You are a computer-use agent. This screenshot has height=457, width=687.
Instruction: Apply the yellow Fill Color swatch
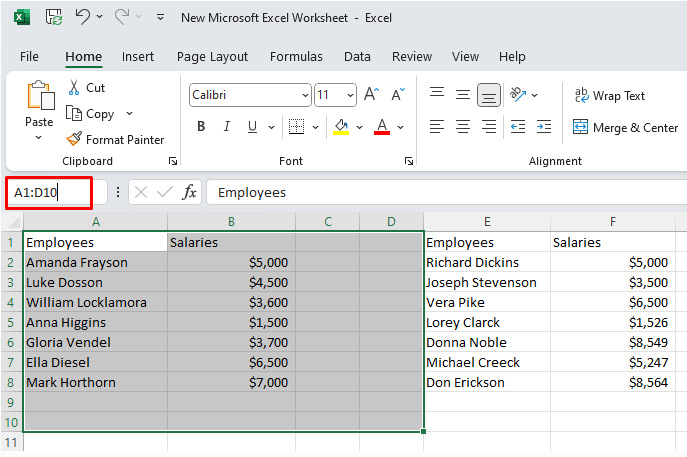(341, 127)
